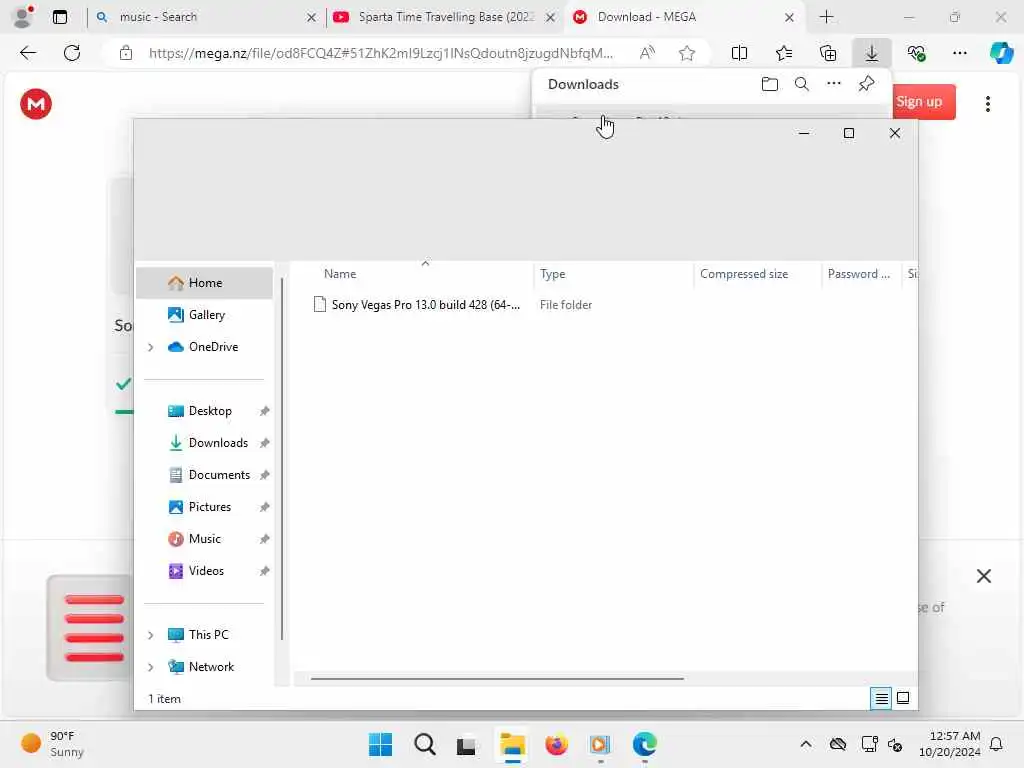This screenshot has width=1024, height=768.
Task: Toggle Edge split screen
Action: pyautogui.click(x=739, y=53)
